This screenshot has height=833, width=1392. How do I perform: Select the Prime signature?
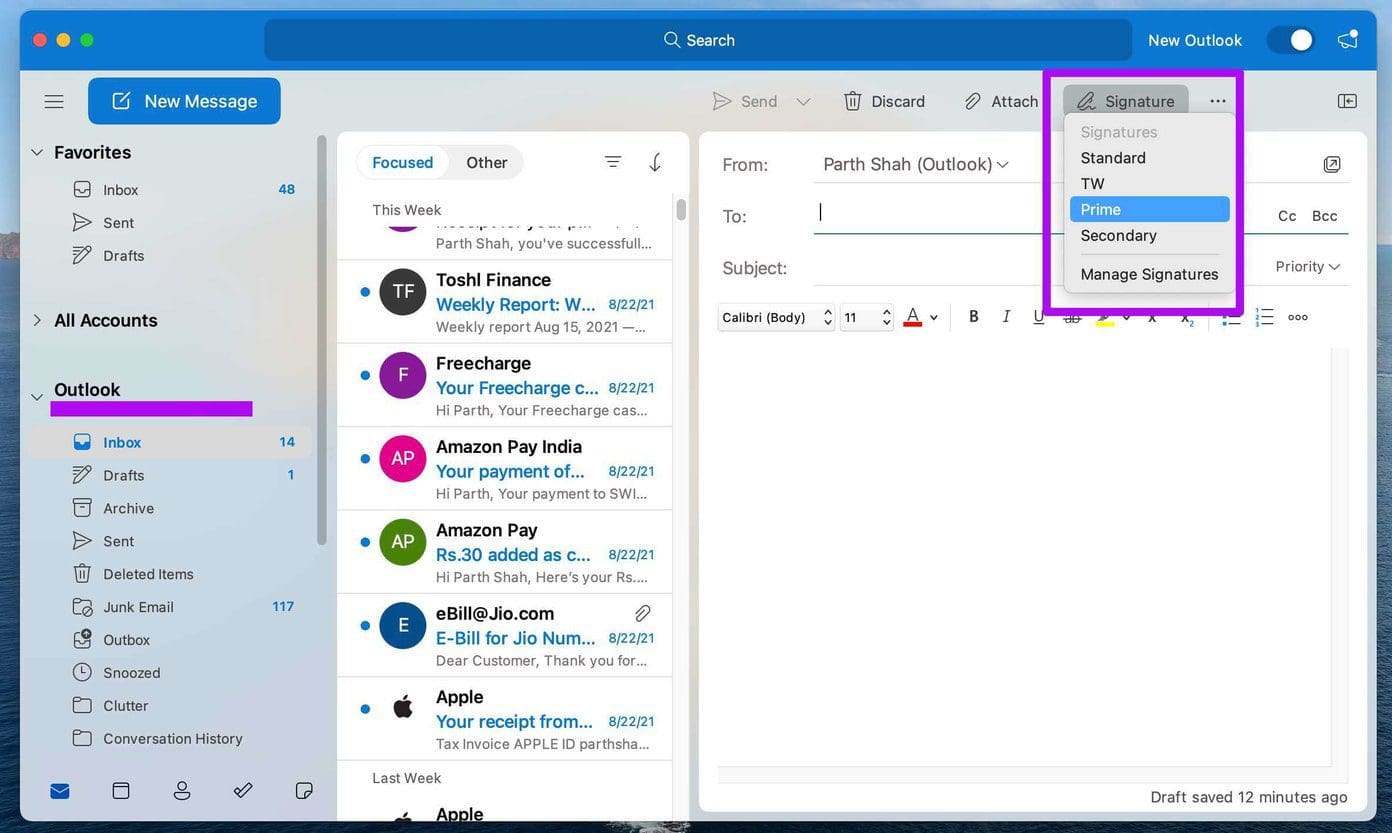tap(1149, 209)
